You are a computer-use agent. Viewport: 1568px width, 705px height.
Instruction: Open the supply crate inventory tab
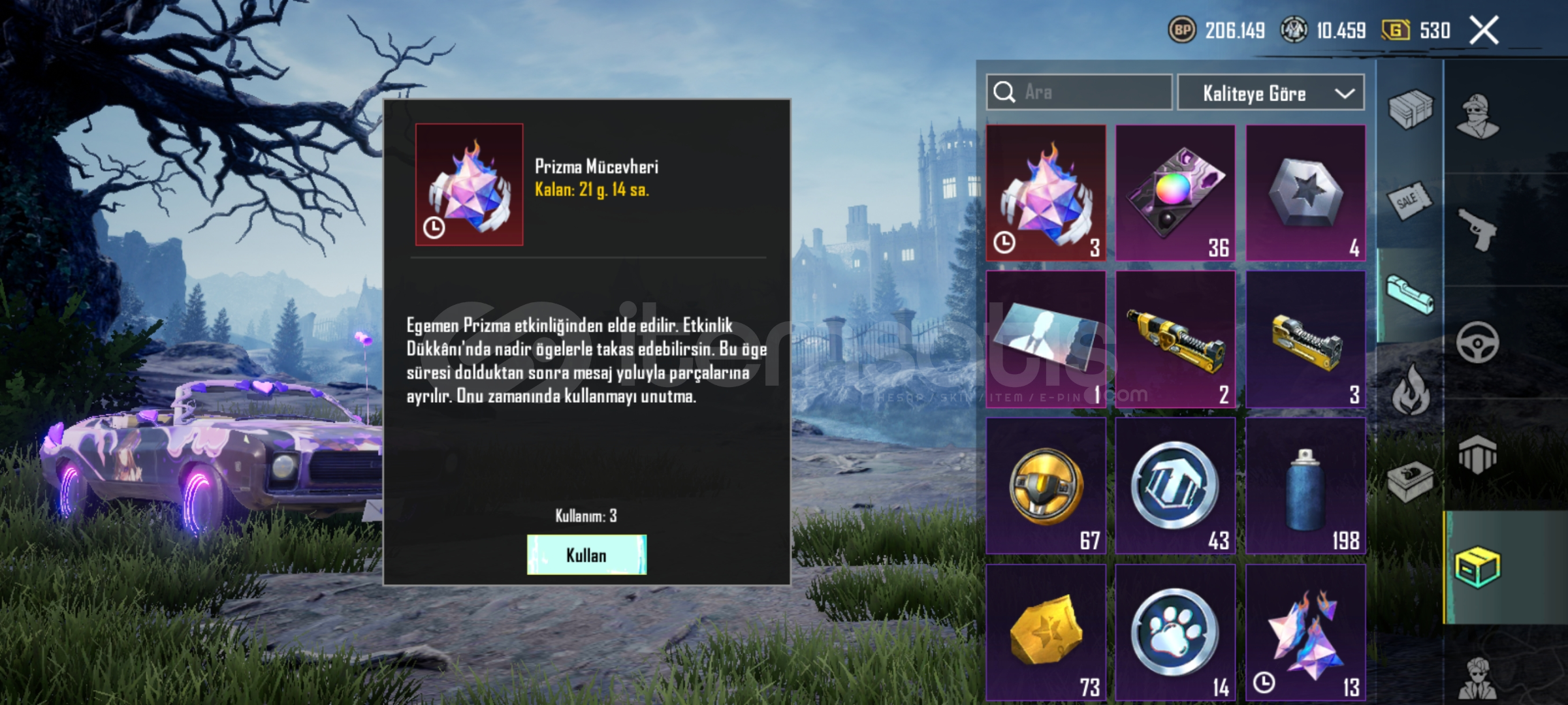click(1411, 109)
